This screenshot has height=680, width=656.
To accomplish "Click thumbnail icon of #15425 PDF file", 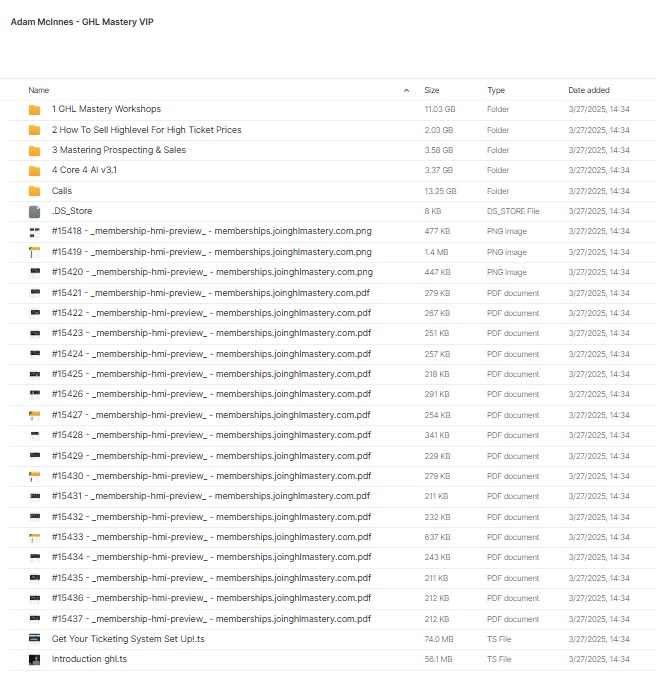I will coord(35,374).
